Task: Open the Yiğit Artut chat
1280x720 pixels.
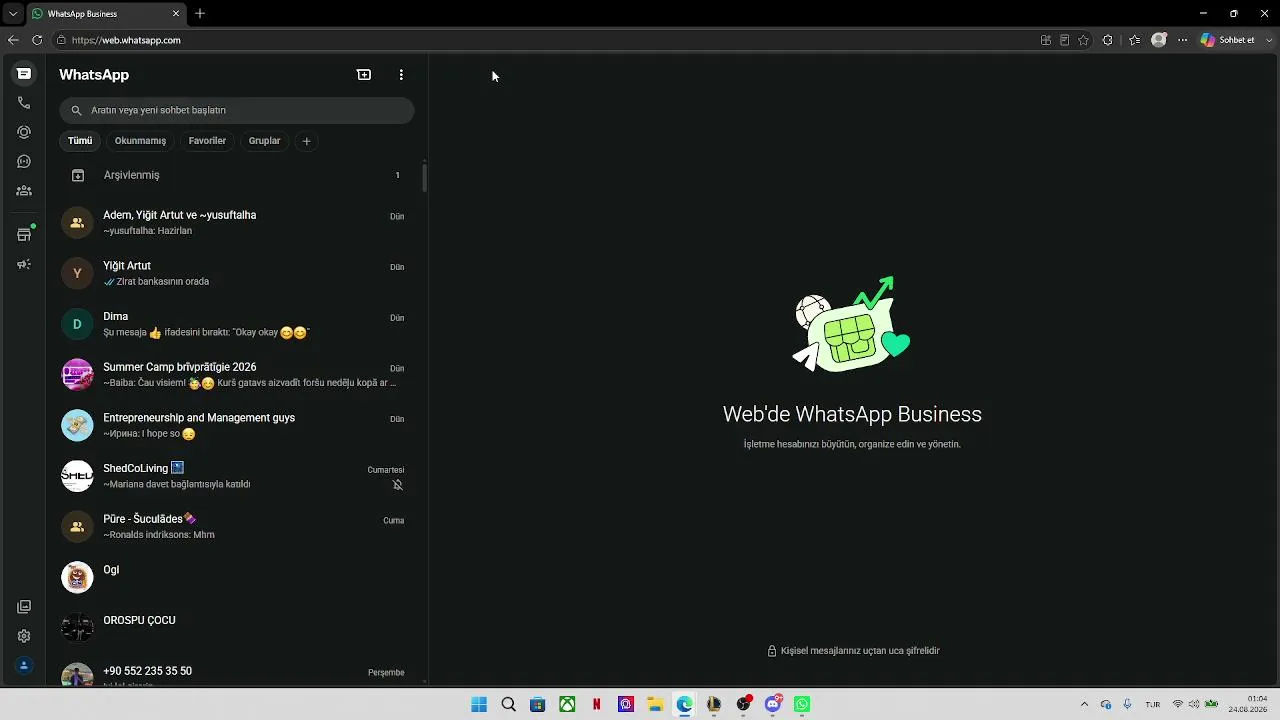Action: click(x=236, y=273)
